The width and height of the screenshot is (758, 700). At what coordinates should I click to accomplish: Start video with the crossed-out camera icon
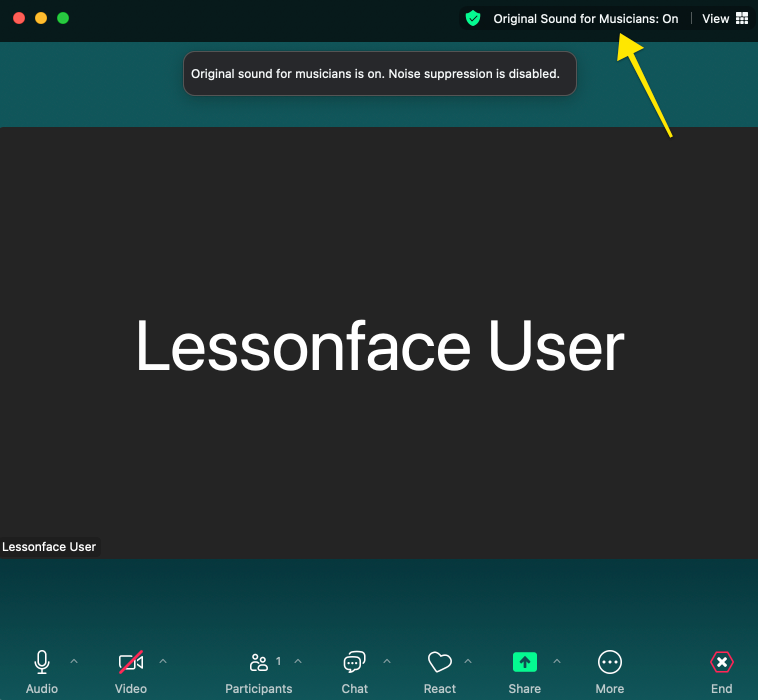click(x=131, y=663)
